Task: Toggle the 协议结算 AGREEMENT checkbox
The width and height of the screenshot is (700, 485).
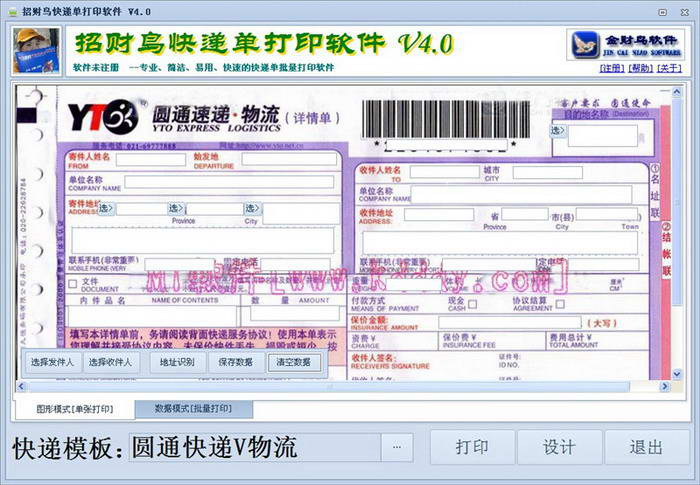Action: [560, 304]
